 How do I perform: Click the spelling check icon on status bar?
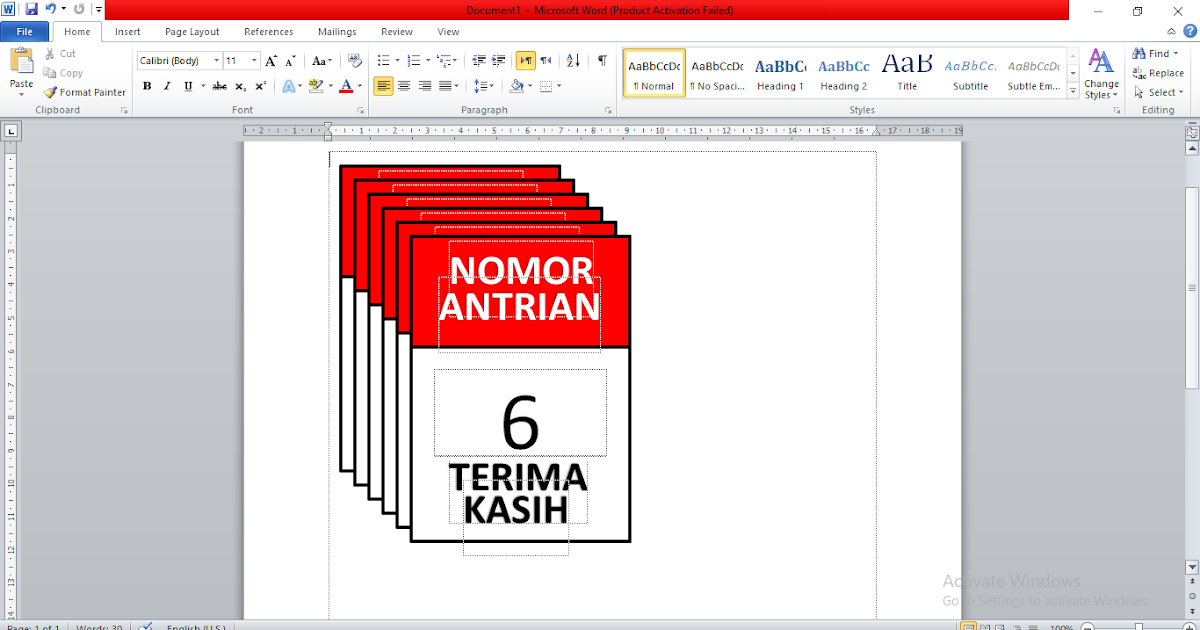point(146,626)
